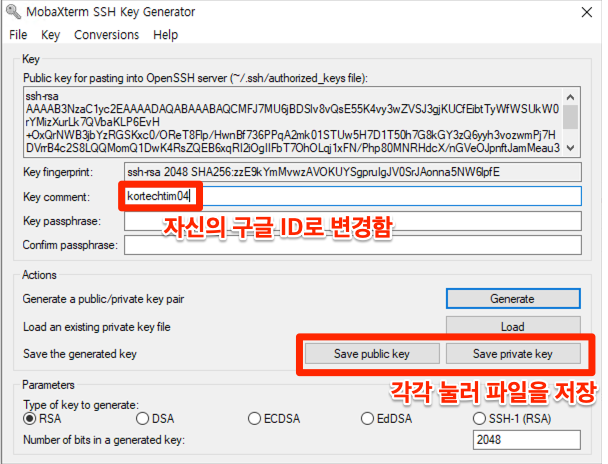
Task: Click the 'Parameters' group title
Action: click(48, 385)
